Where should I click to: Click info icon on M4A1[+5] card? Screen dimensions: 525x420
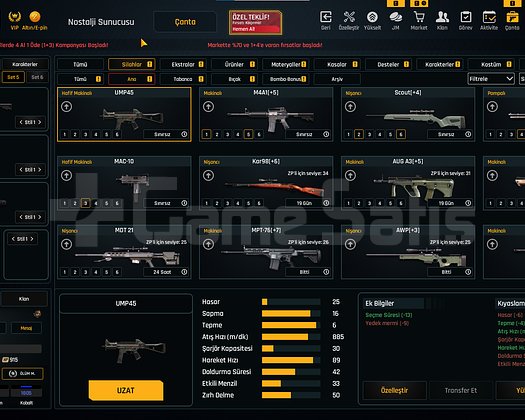point(326,134)
